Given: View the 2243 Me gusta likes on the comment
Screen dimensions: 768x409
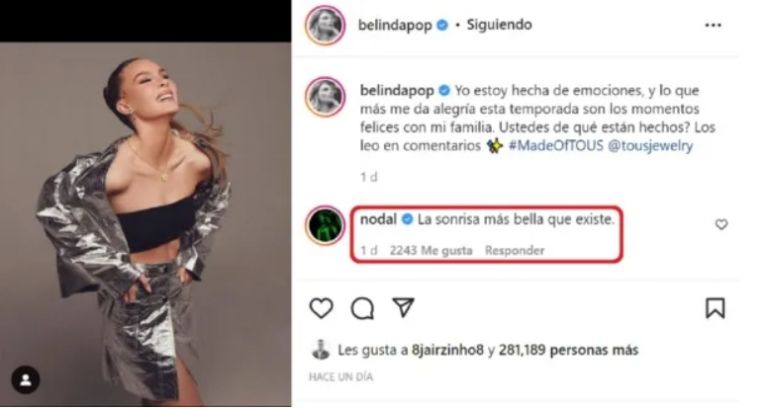Looking at the screenshot, I should 431,250.
